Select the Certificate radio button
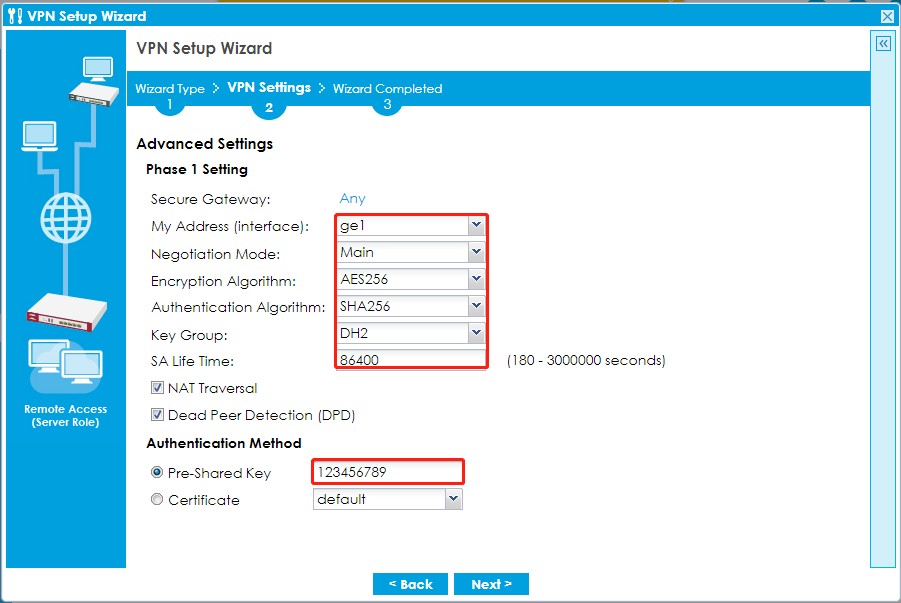 [x=156, y=498]
